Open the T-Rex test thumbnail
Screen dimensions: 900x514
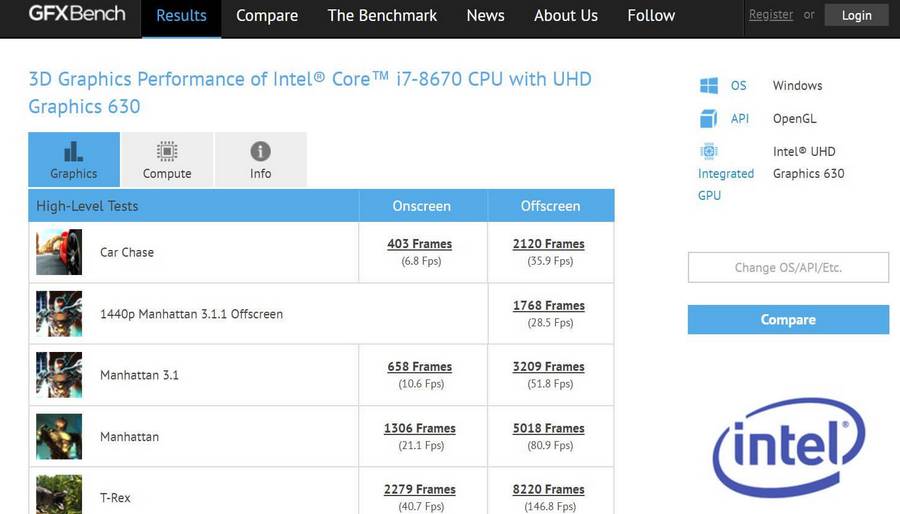coord(59,494)
